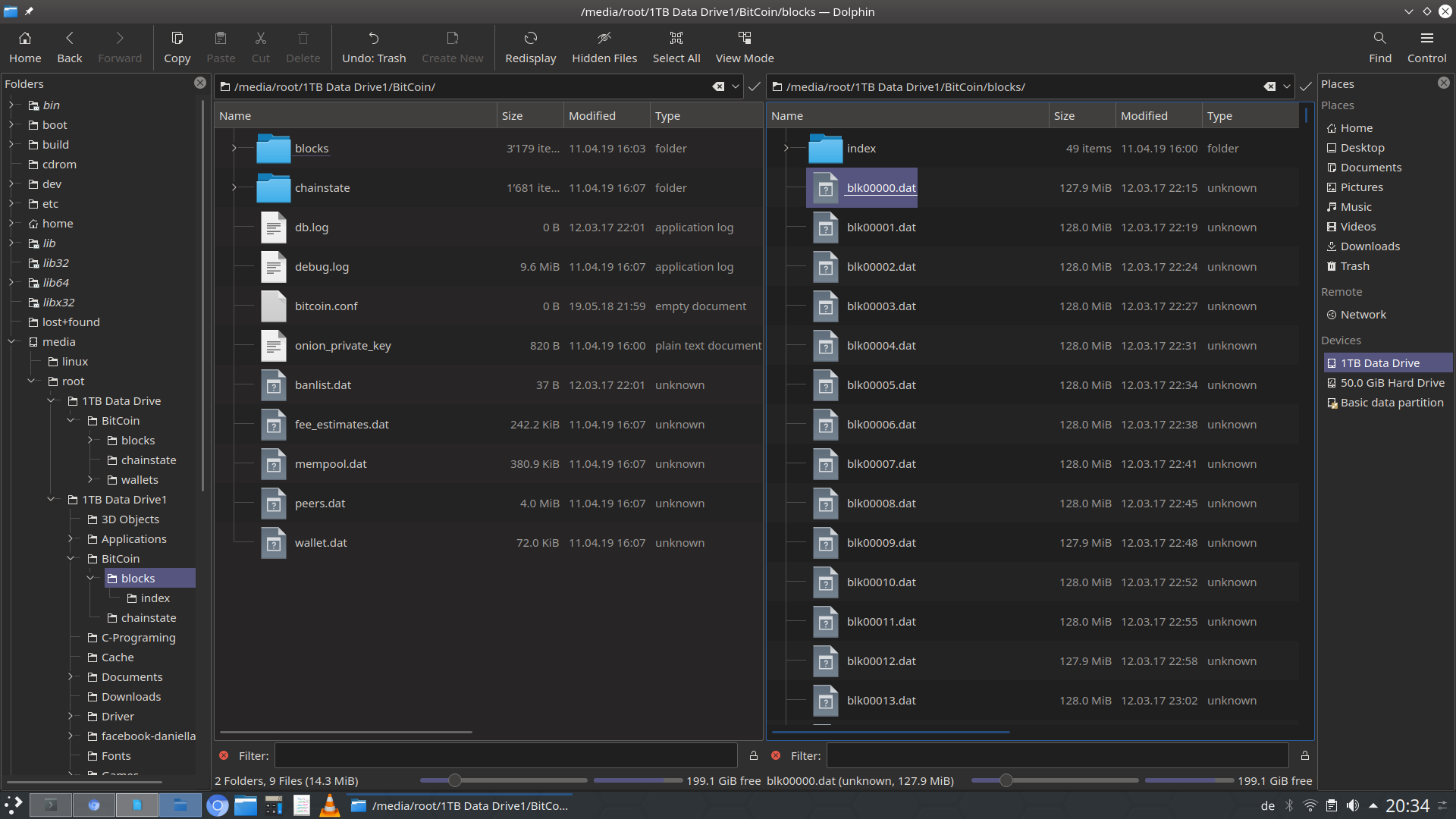Switch keyboard layout via de indicator

(x=1267, y=805)
